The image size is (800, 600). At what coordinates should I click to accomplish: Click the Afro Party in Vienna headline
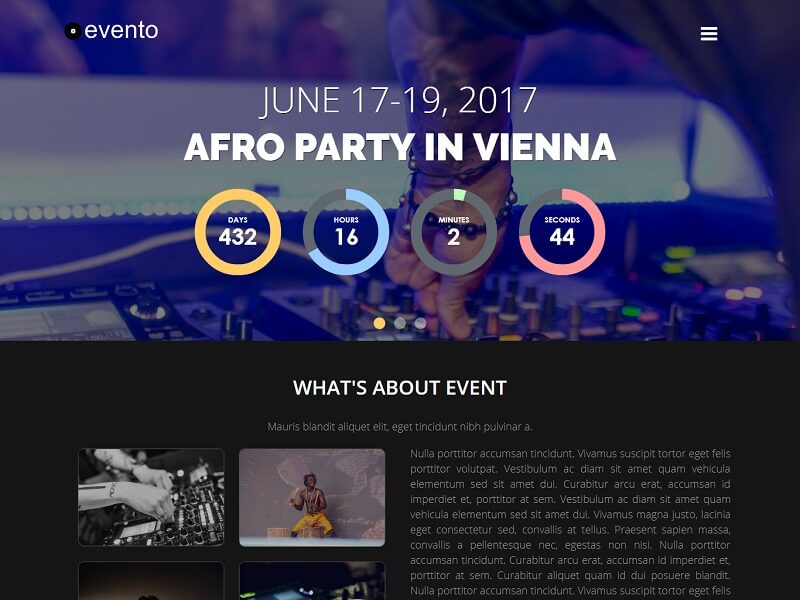pos(400,147)
